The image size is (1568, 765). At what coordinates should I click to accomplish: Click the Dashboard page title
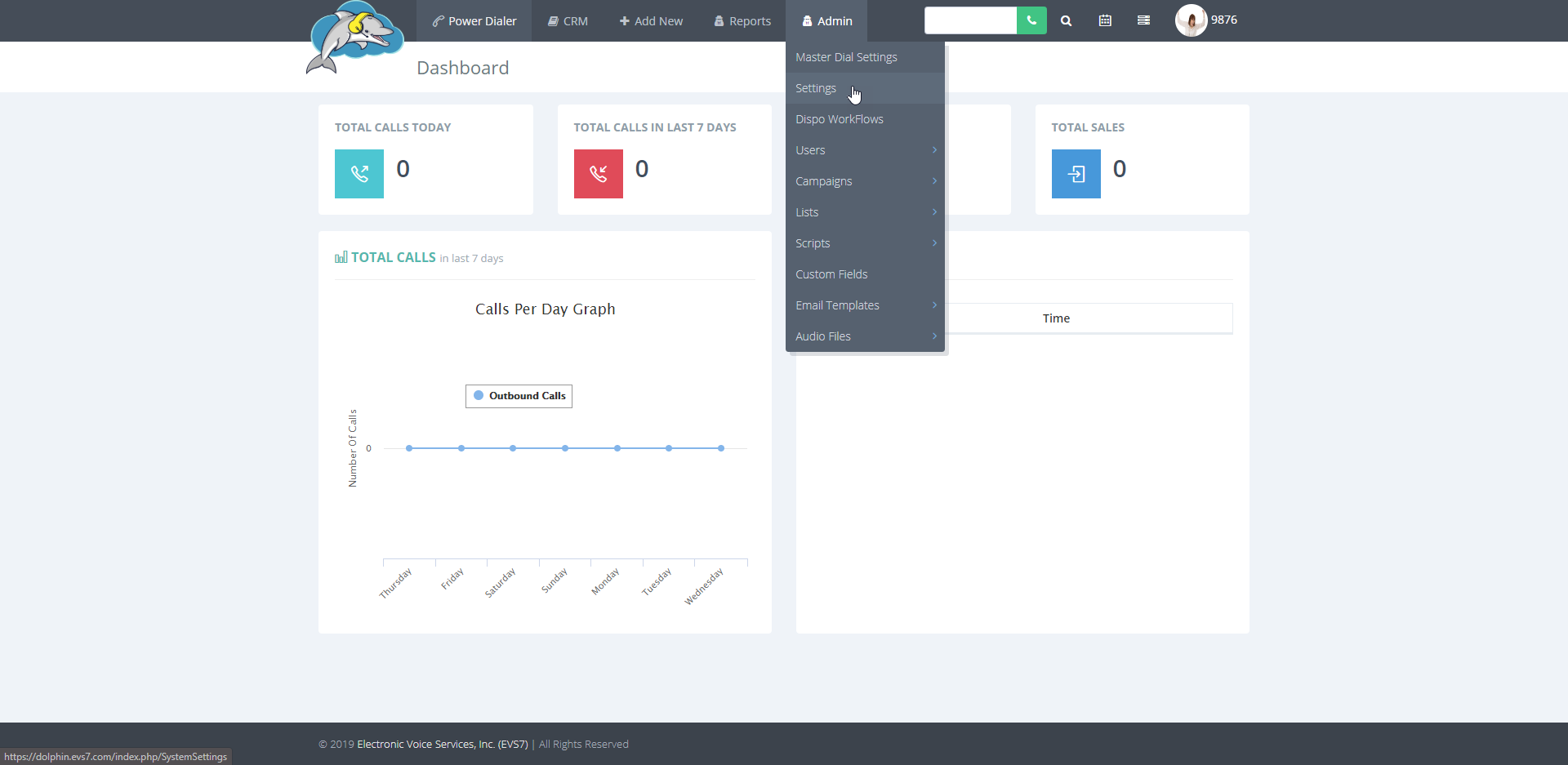[463, 68]
